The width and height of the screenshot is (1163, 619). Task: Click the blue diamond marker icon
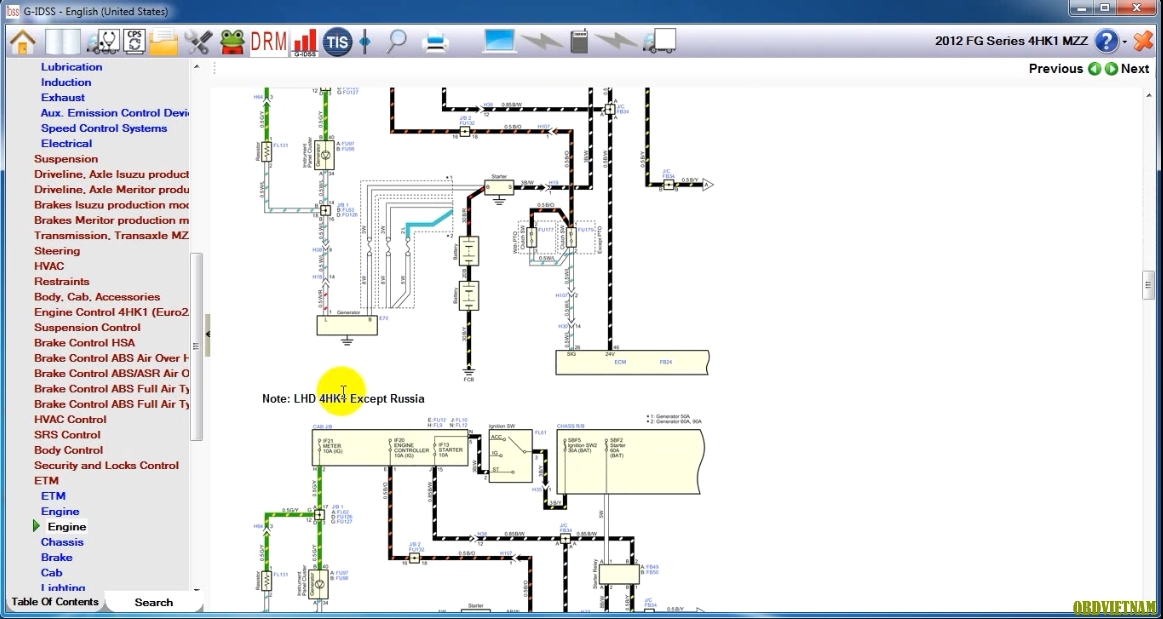365,42
